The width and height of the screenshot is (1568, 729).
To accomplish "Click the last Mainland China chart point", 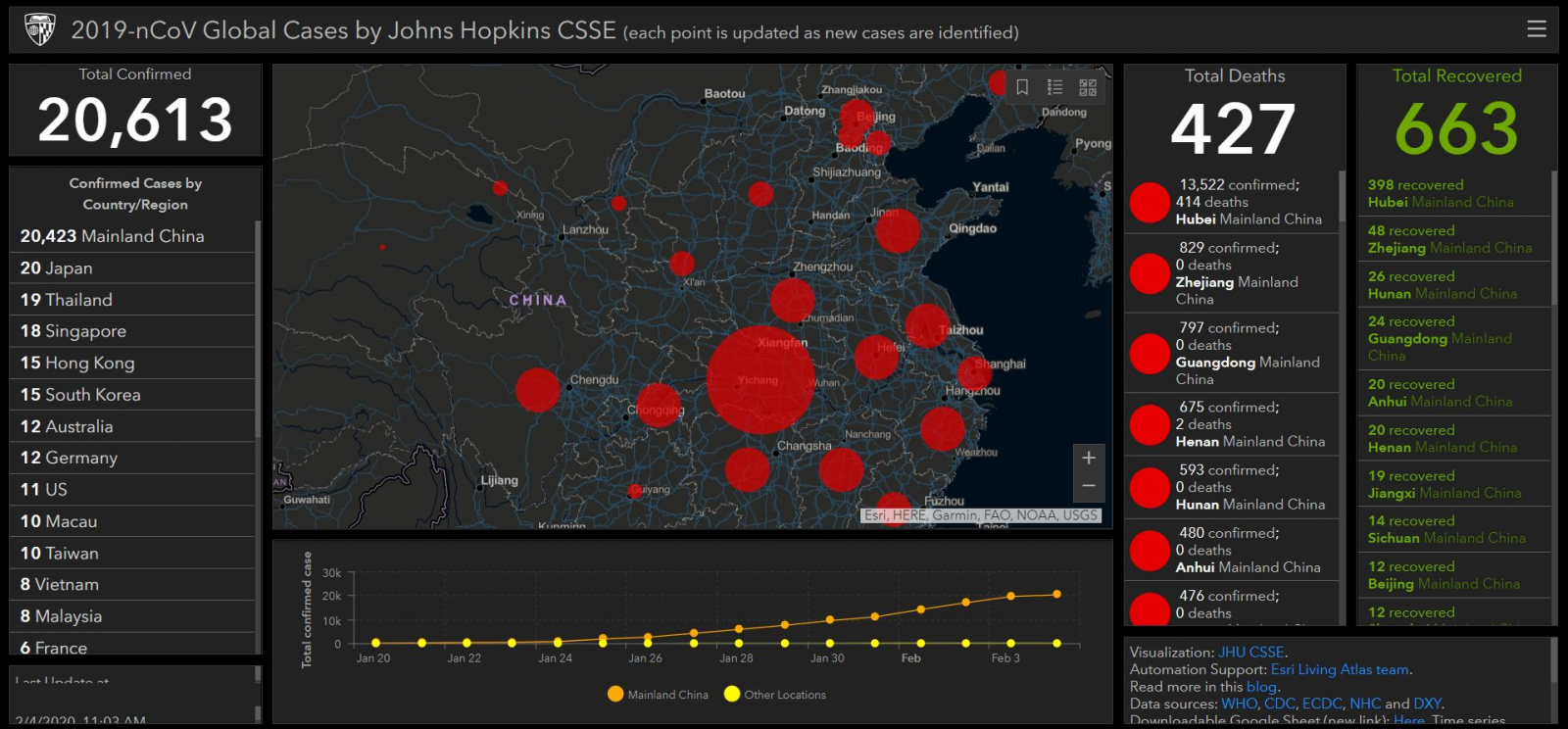I will [1056, 594].
